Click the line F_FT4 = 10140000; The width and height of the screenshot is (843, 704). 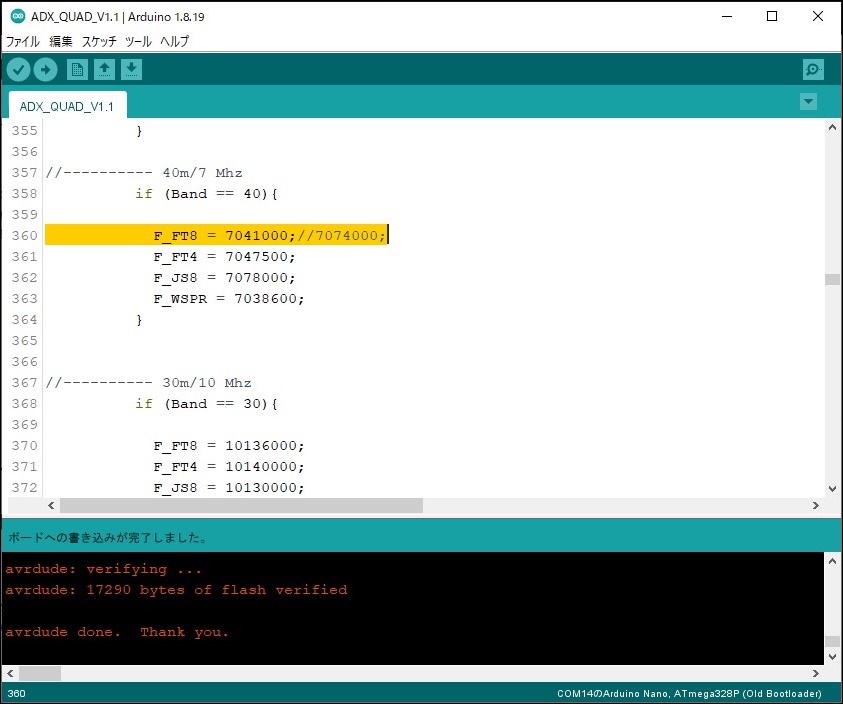228,466
